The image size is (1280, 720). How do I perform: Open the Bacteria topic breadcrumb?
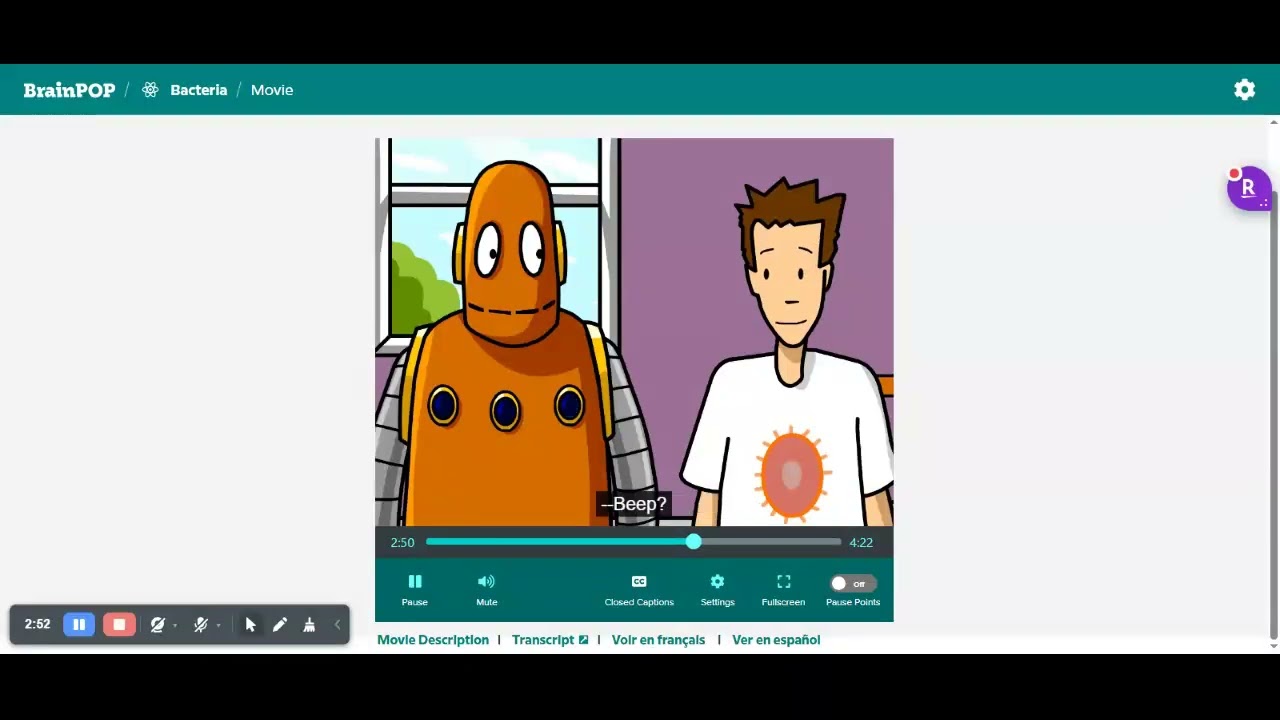click(x=199, y=90)
